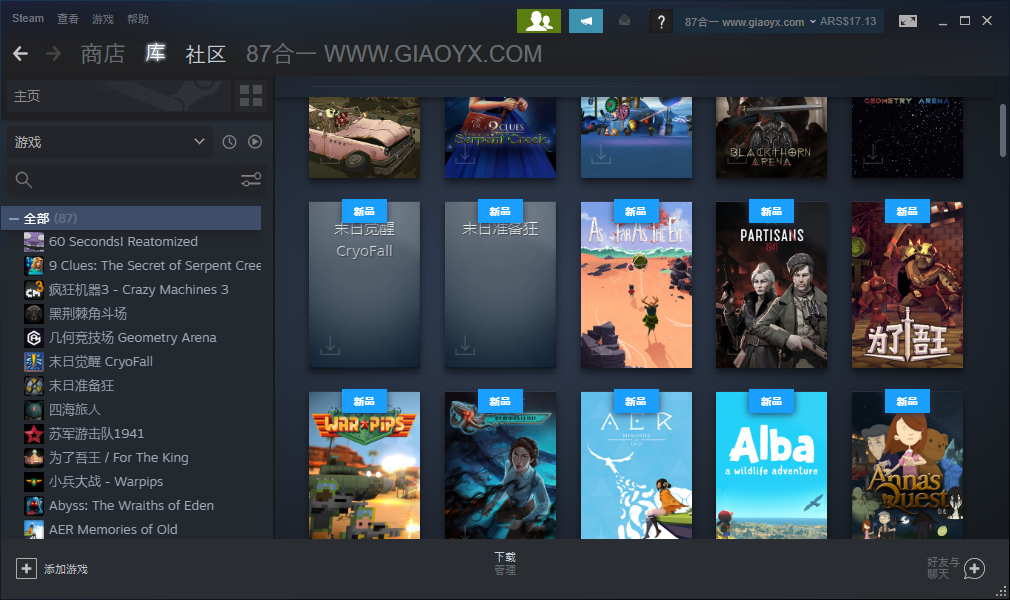The width and height of the screenshot is (1010, 600).
Task: Open the 下载 管理 downloads link
Action: coord(505,563)
